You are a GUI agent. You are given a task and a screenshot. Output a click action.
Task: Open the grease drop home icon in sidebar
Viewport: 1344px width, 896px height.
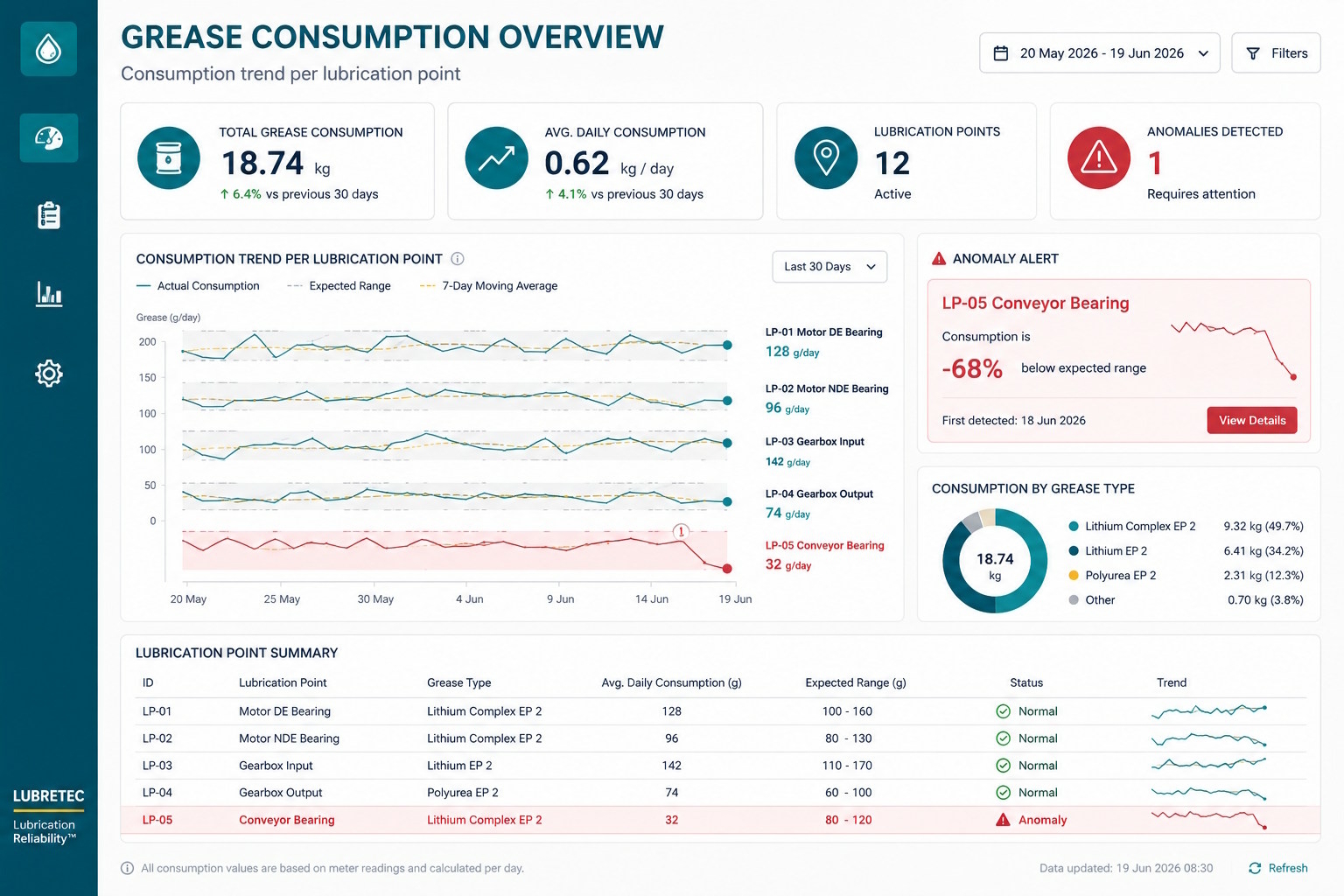pos(49,49)
